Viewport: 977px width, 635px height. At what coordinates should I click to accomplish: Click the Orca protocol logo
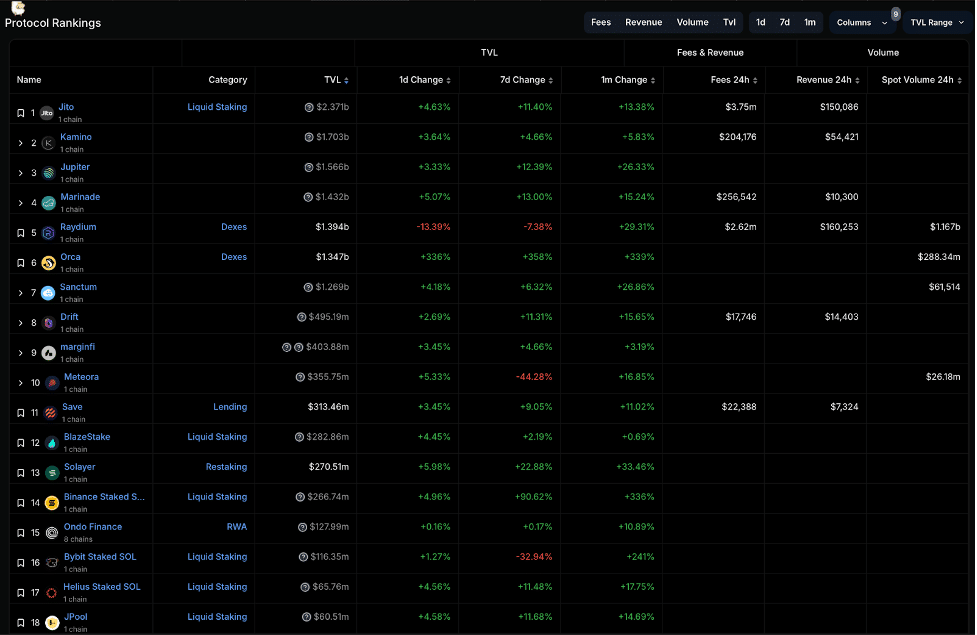pos(48,263)
